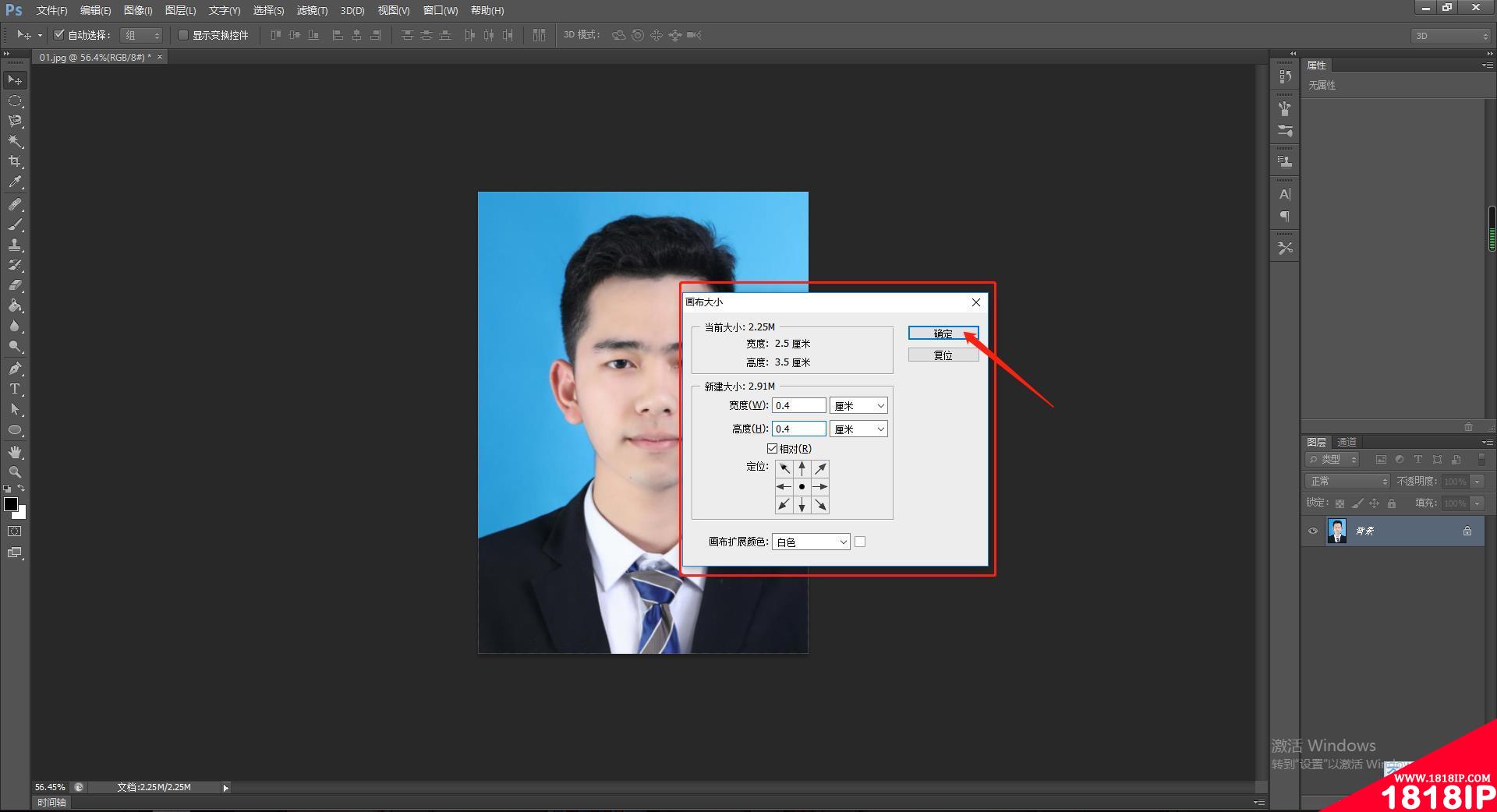
Task: Select the Blur tool
Action: (x=15, y=326)
